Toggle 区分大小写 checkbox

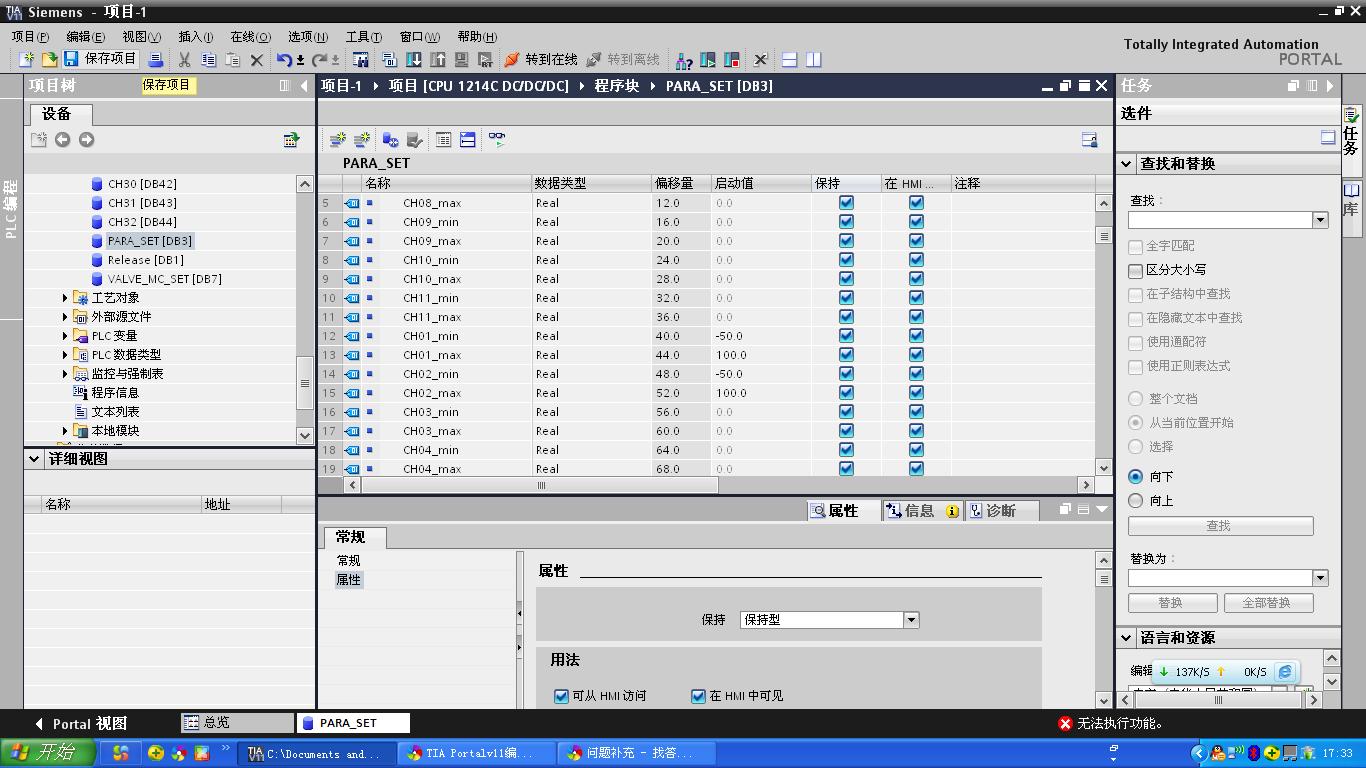point(1135,270)
